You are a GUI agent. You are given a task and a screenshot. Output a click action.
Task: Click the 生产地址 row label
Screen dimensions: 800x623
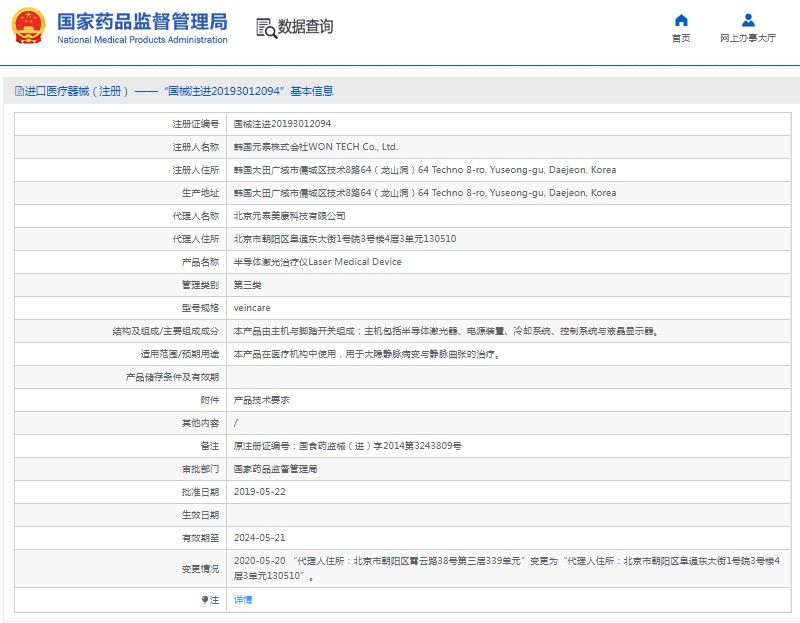coord(200,193)
